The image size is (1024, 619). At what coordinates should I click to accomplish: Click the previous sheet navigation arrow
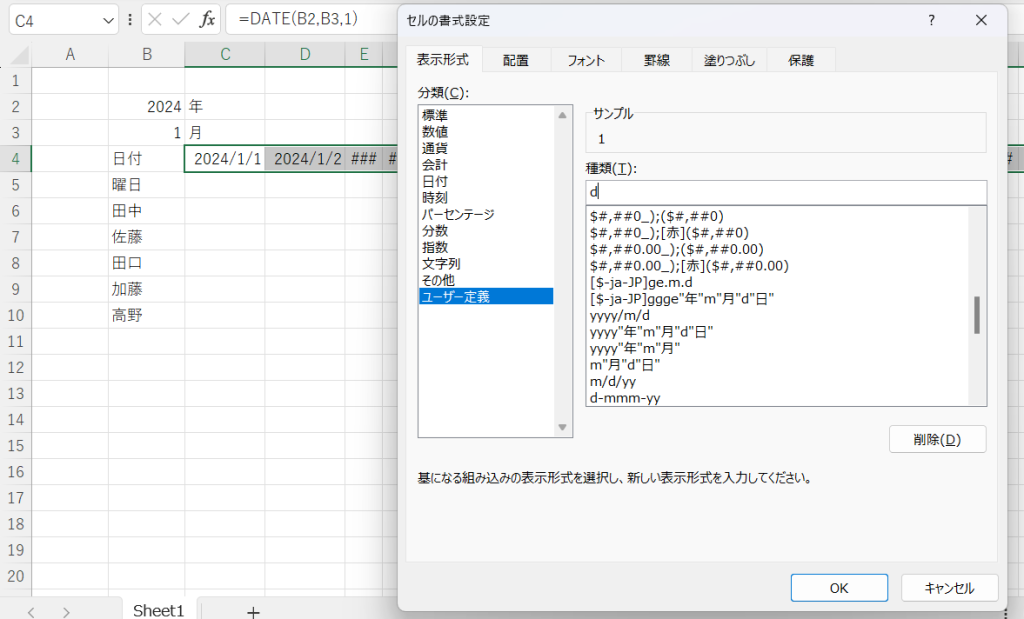[31, 611]
